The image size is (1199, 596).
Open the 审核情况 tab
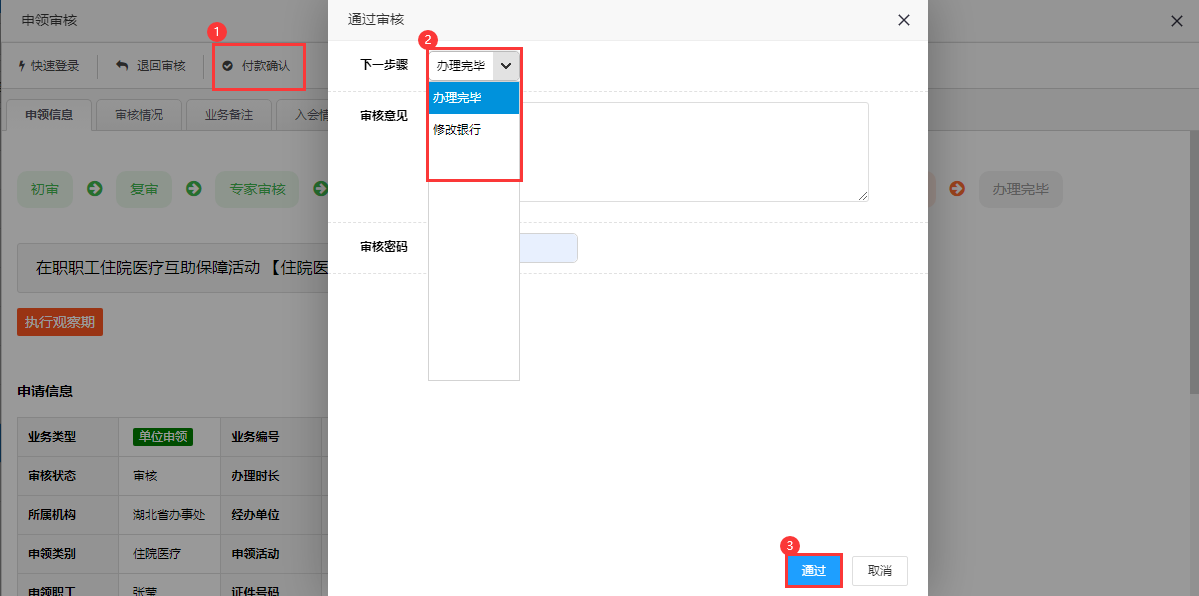139,116
